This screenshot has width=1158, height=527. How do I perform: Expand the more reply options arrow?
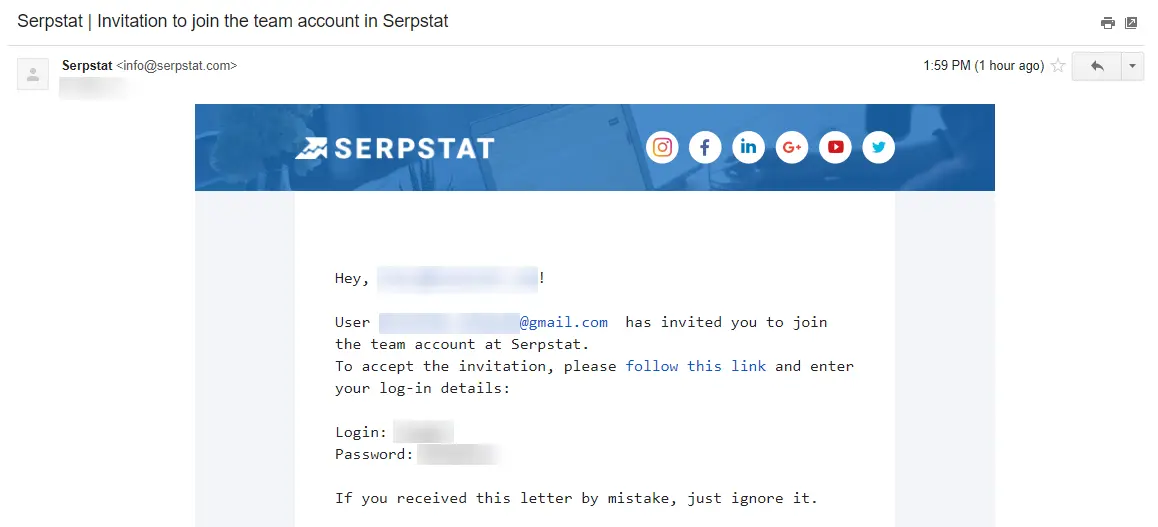pos(1132,66)
